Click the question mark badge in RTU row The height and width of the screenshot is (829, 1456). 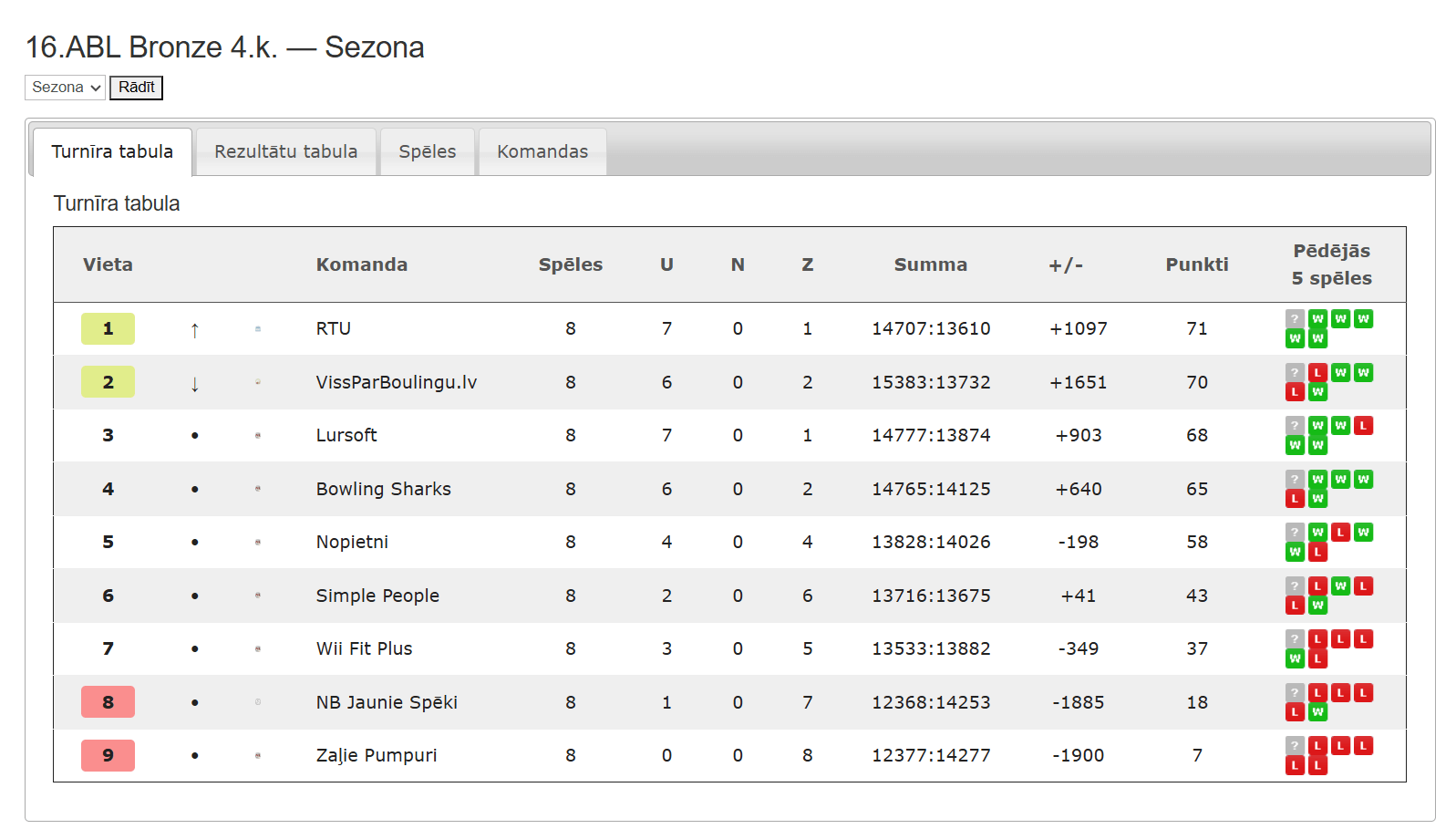pyautogui.click(x=1295, y=319)
